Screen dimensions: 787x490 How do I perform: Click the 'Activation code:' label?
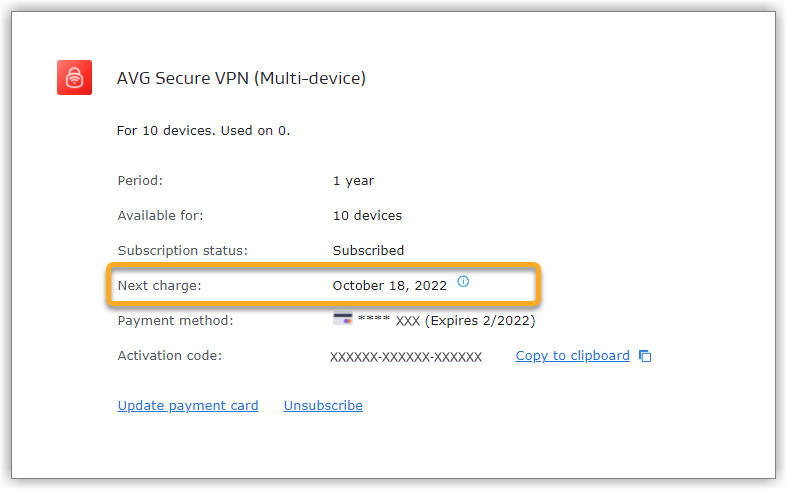coord(170,356)
